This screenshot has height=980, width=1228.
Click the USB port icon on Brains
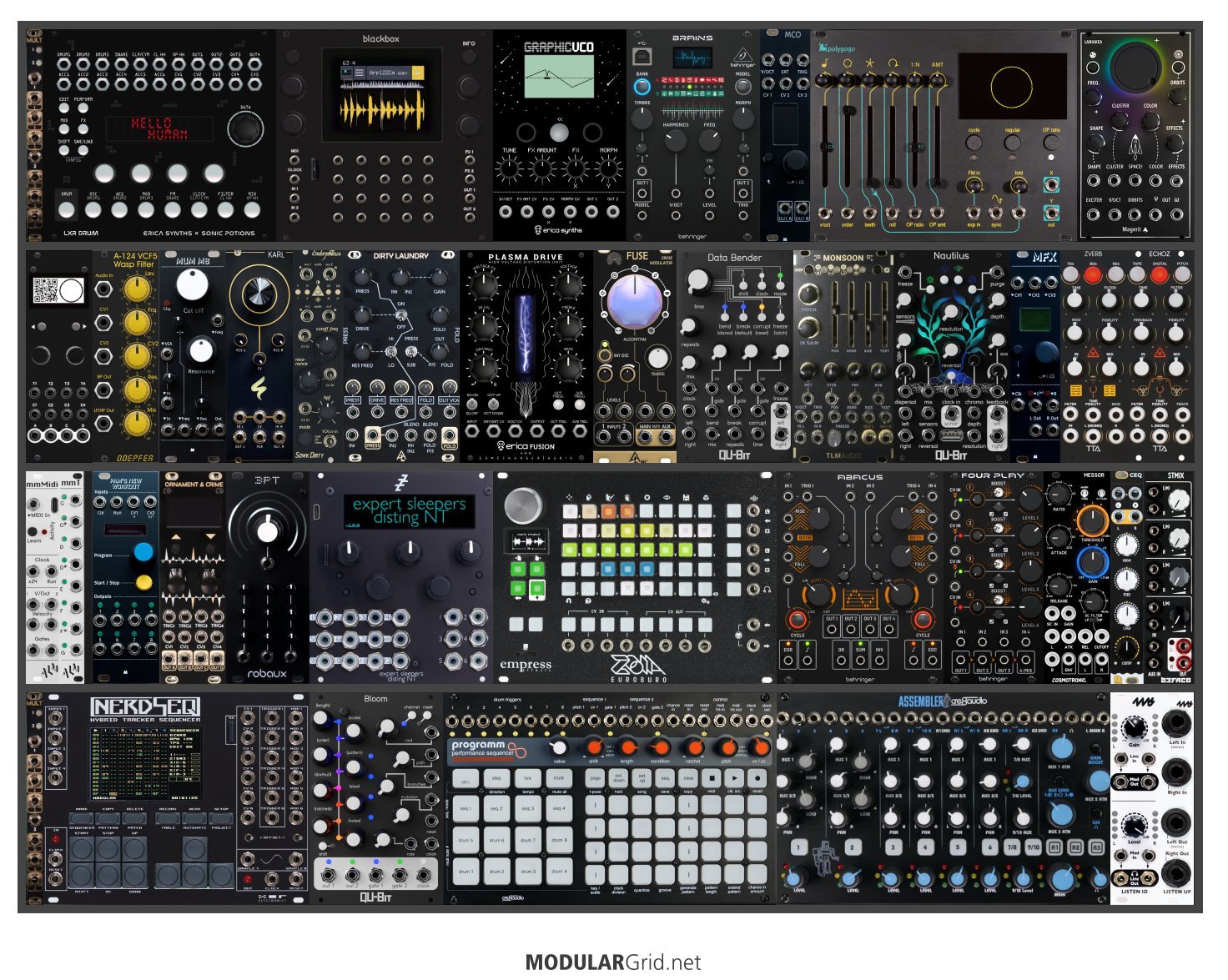tap(642, 55)
